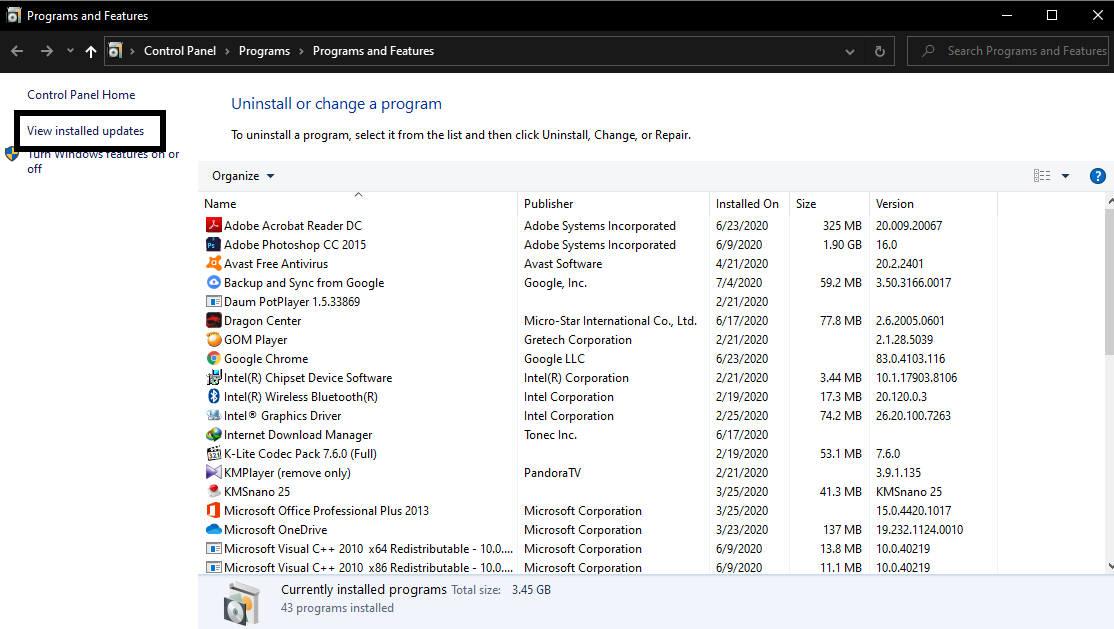
Task: Click the Avast Free Antivirus icon
Action: pos(213,264)
